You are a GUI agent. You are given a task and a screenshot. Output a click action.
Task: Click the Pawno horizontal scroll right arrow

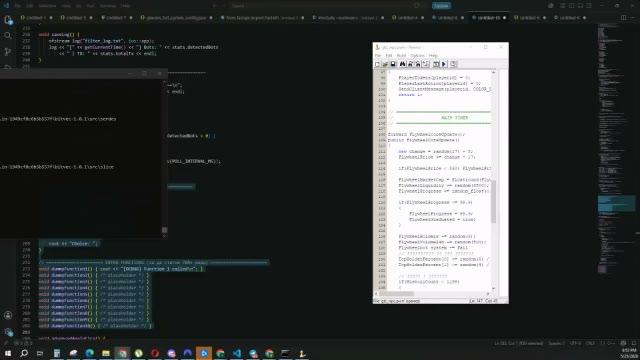tap(487, 293)
